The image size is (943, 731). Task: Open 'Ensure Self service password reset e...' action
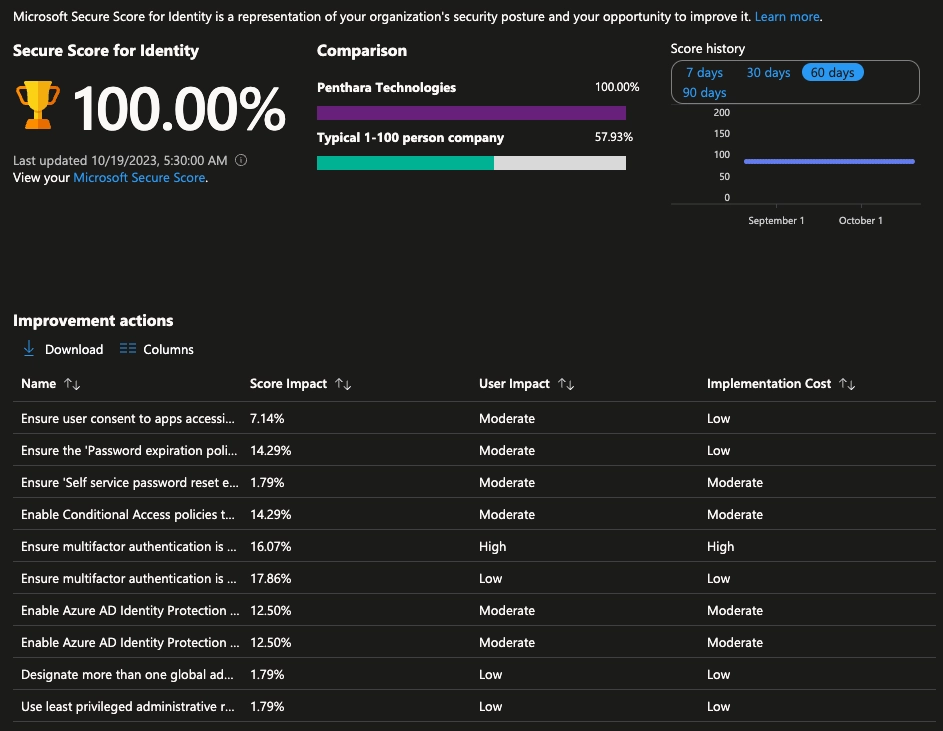coord(129,483)
